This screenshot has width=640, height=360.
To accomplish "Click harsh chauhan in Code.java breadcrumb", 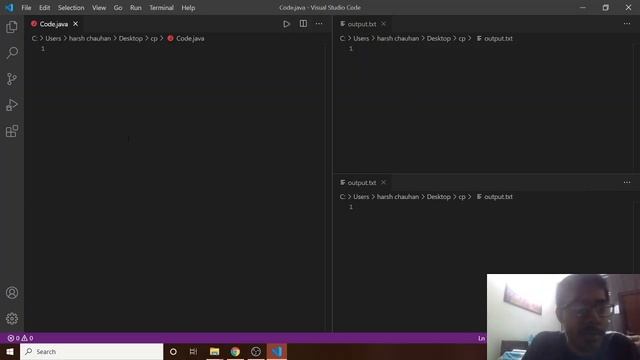I will pyautogui.click(x=90, y=38).
